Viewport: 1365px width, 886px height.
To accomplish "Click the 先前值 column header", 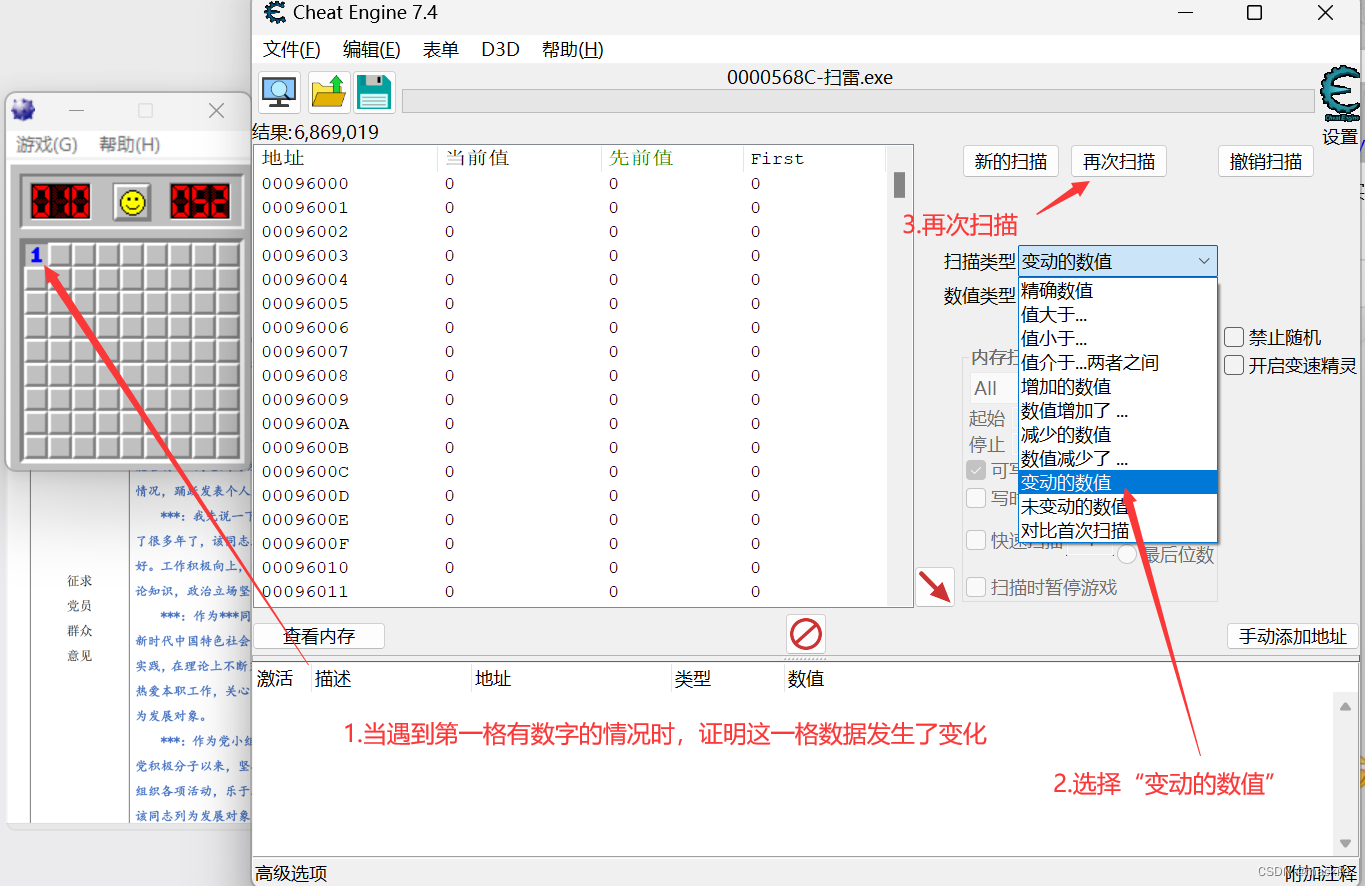I will click(x=673, y=158).
